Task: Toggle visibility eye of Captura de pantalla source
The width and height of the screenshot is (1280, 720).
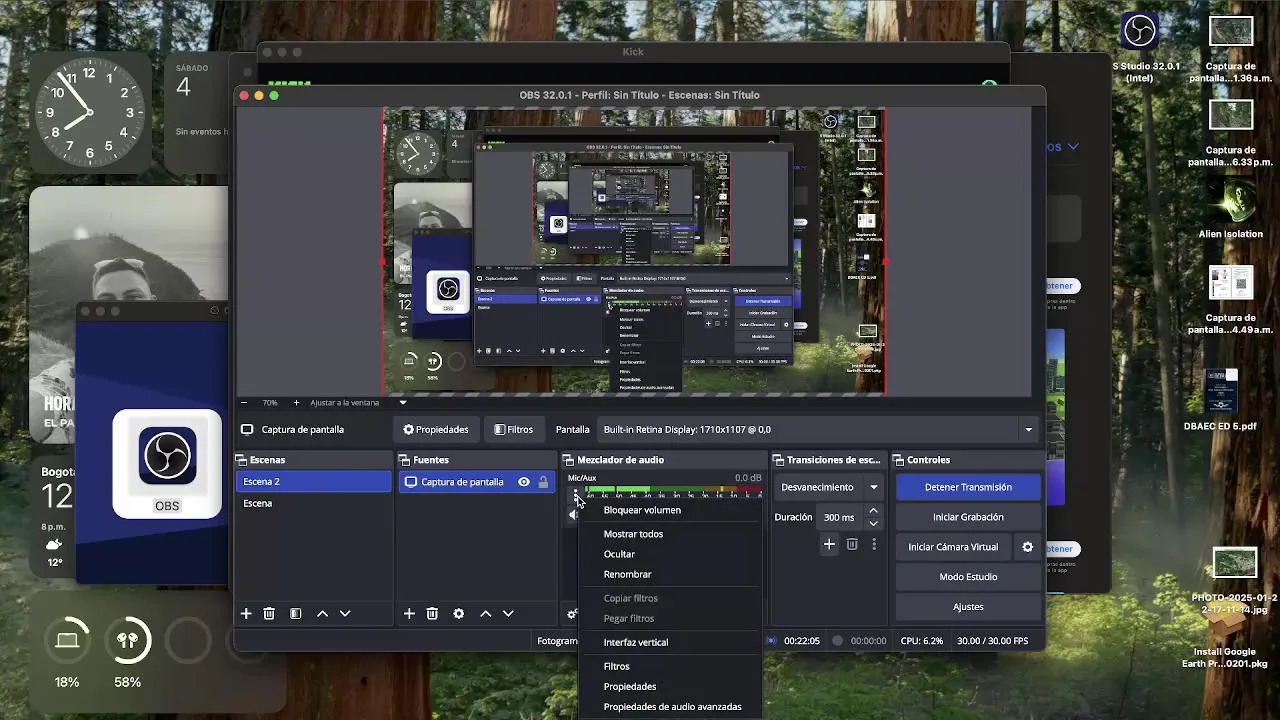Action: coord(523,482)
